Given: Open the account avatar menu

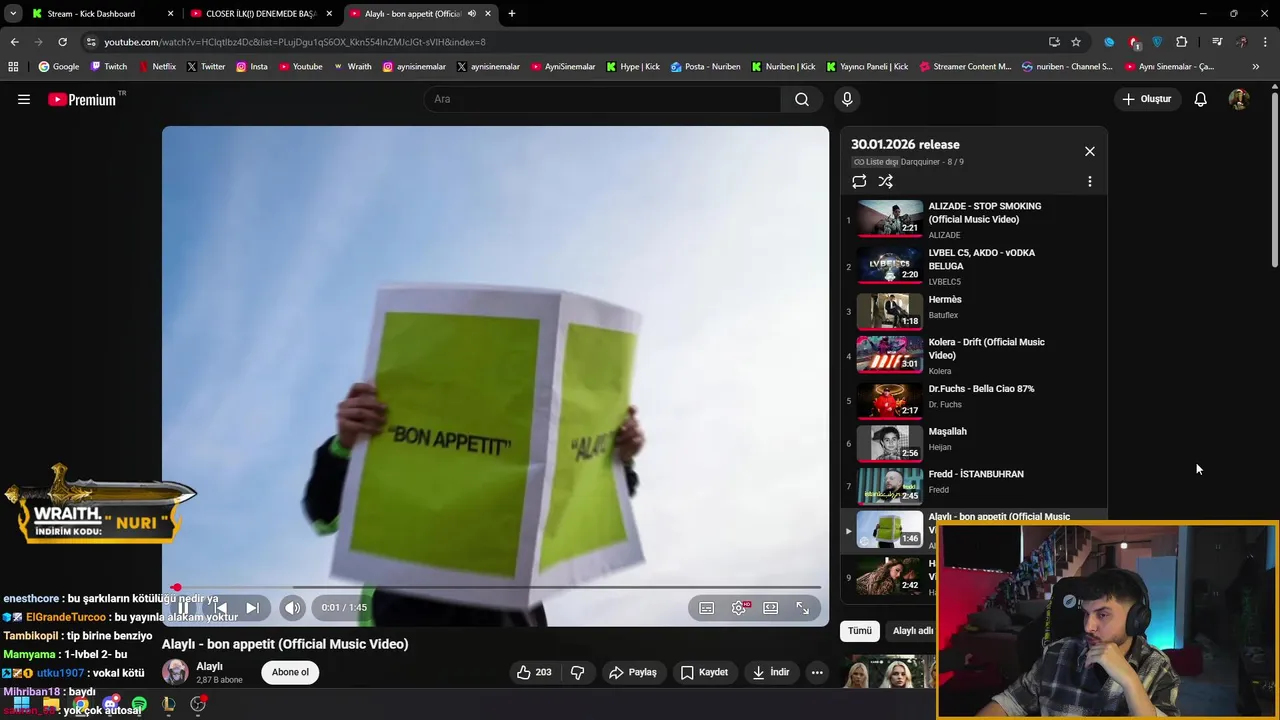Looking at the screenshot, I should pyautogui.click(x=1239, y=99).
